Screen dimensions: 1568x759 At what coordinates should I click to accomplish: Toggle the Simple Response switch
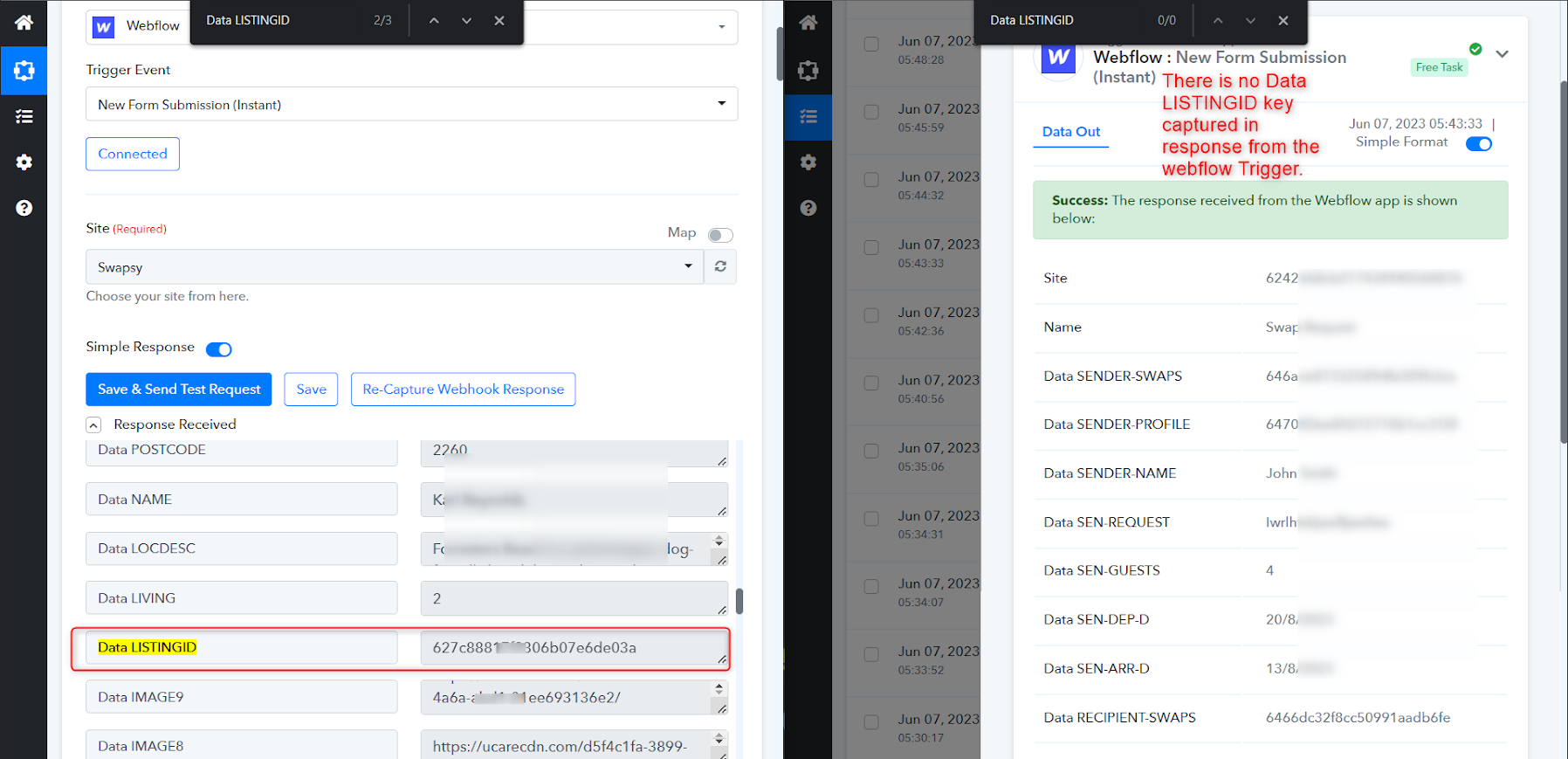(218, 349)
